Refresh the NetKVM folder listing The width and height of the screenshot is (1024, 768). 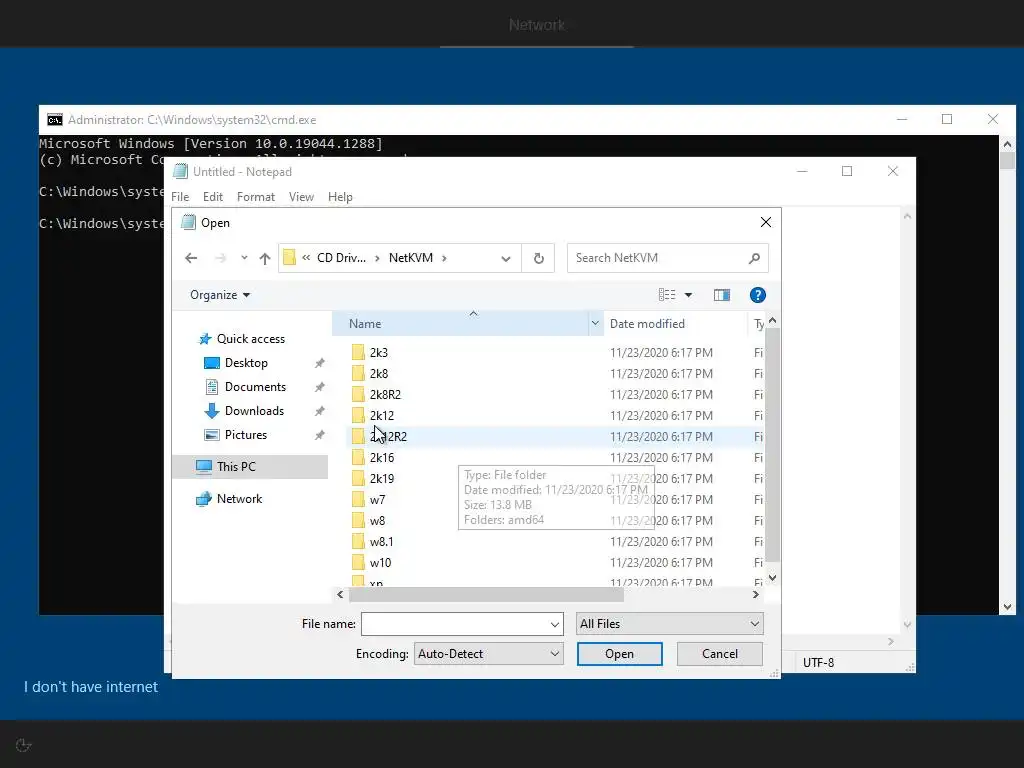coord(538,258)
